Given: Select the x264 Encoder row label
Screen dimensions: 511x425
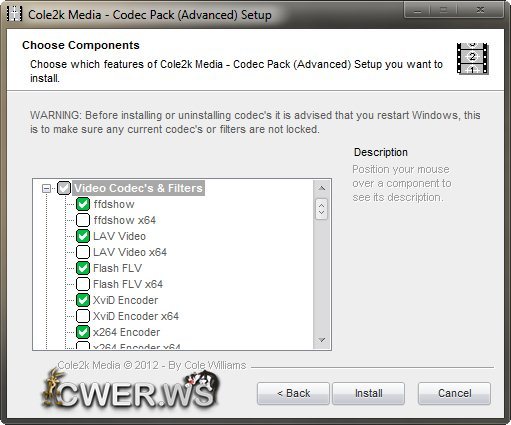Looking at the screenshot, I should pyautogui.click(x=126, y=332).
